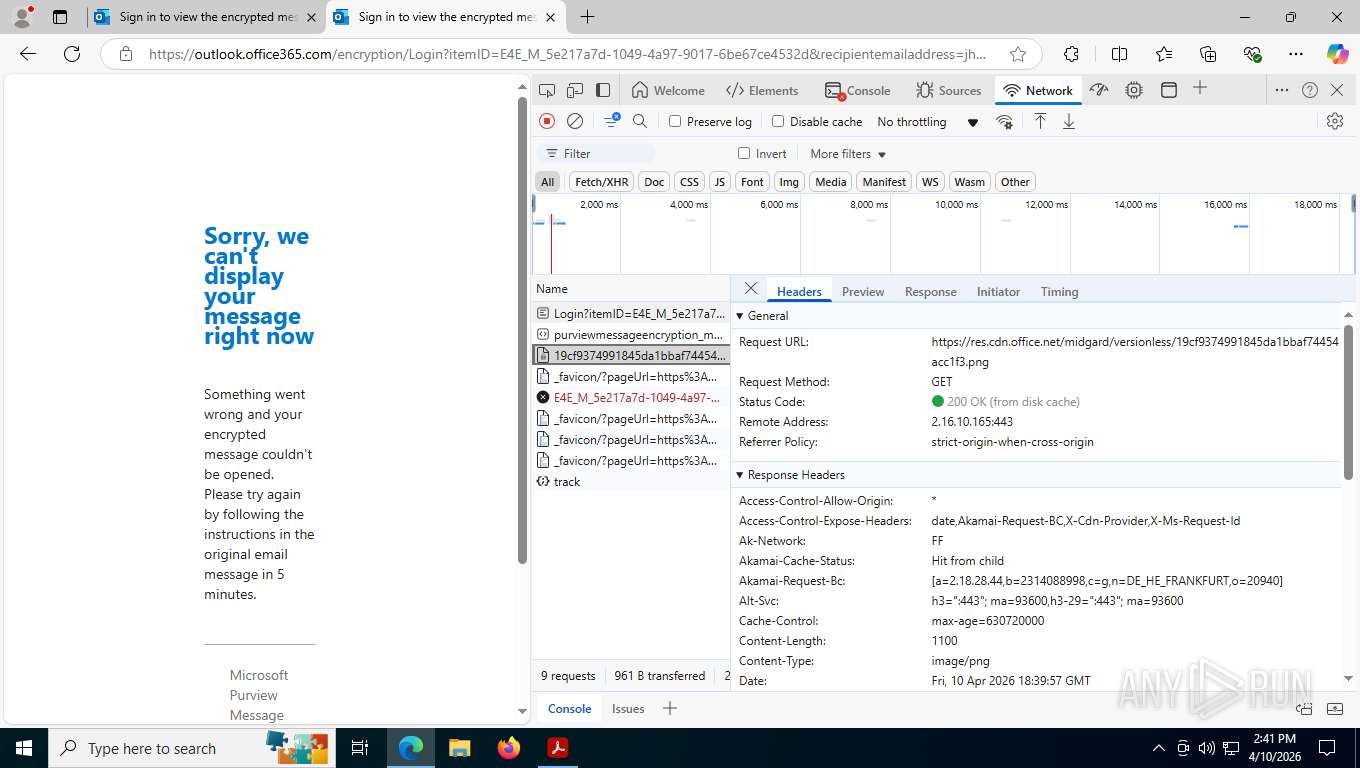Select purviewmessageencryption request row
The image size is (1360, 768).
pos(631,334)
